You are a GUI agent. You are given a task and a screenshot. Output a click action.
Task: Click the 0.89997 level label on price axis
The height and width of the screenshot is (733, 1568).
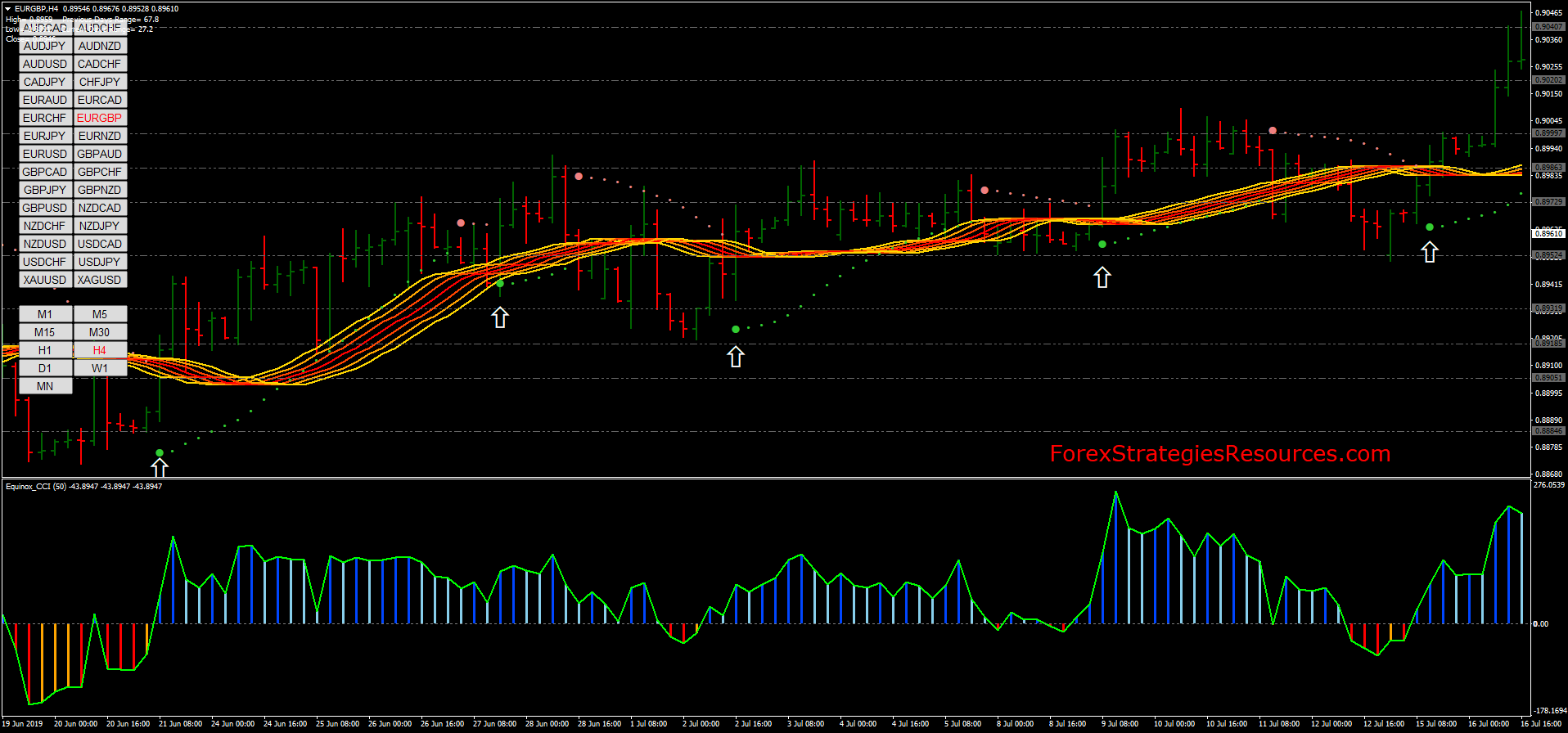click(1548, 133)
